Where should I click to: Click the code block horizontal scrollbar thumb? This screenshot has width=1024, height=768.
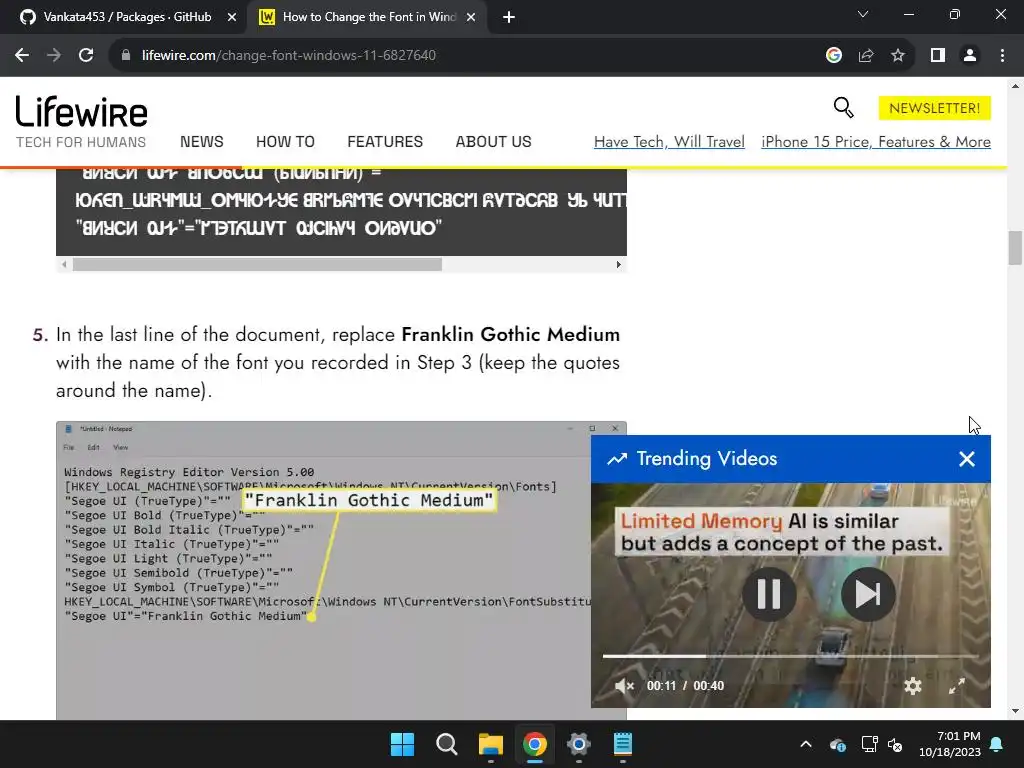(x=257, y=264)
